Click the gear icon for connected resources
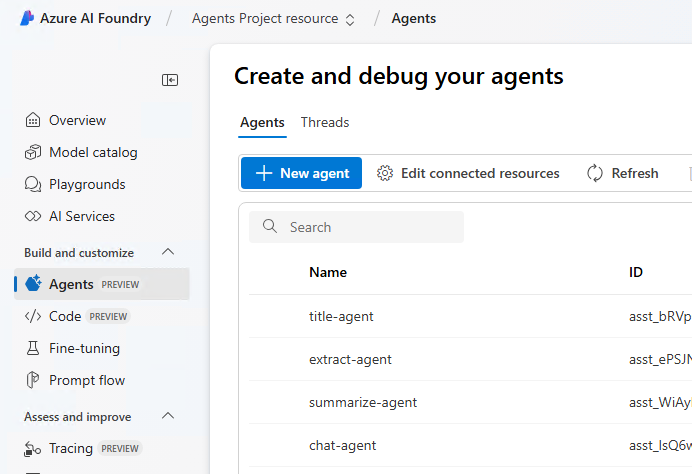 [x=385, y=173]
